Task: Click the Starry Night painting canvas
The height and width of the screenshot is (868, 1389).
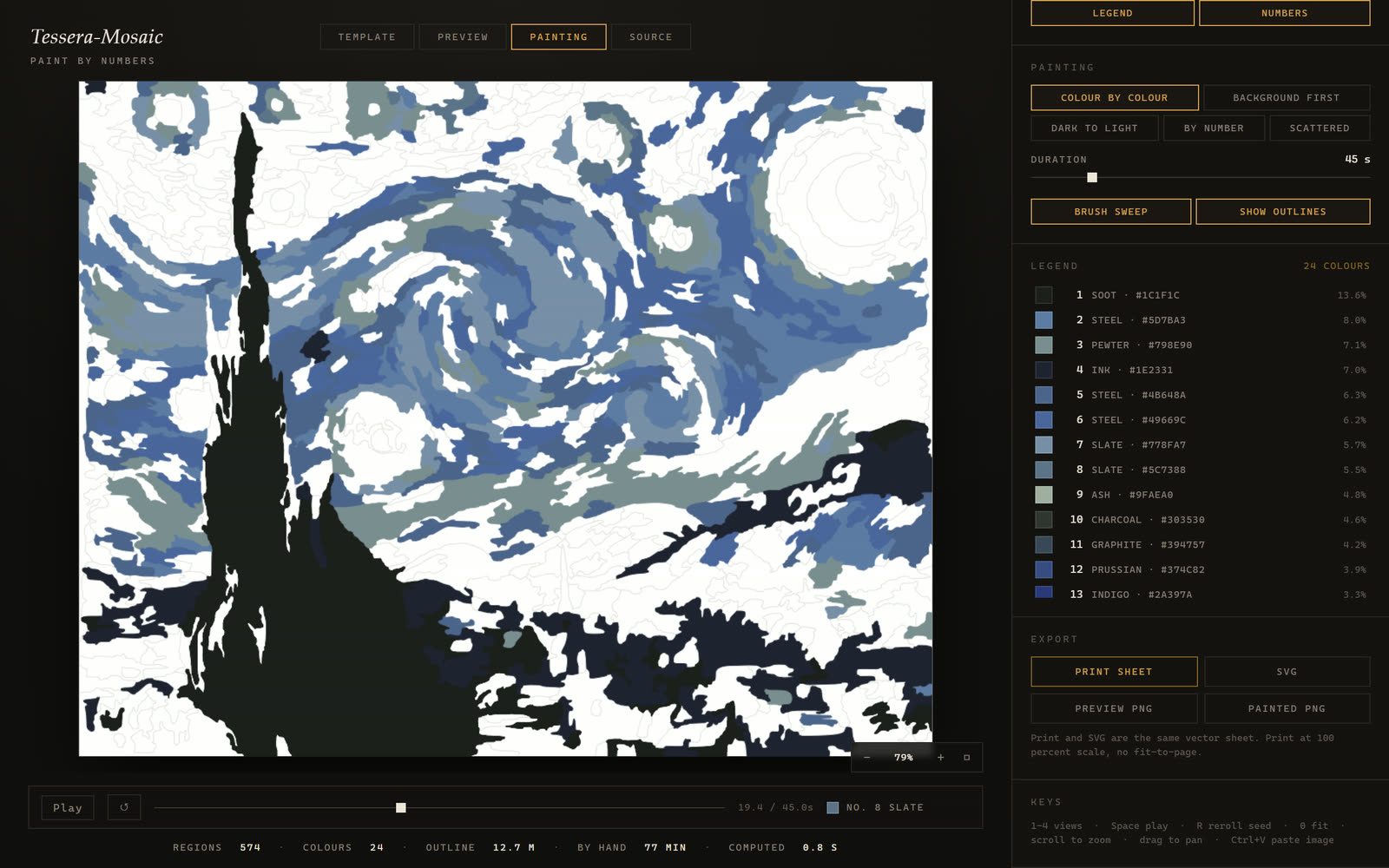Action: coord(505,418)
